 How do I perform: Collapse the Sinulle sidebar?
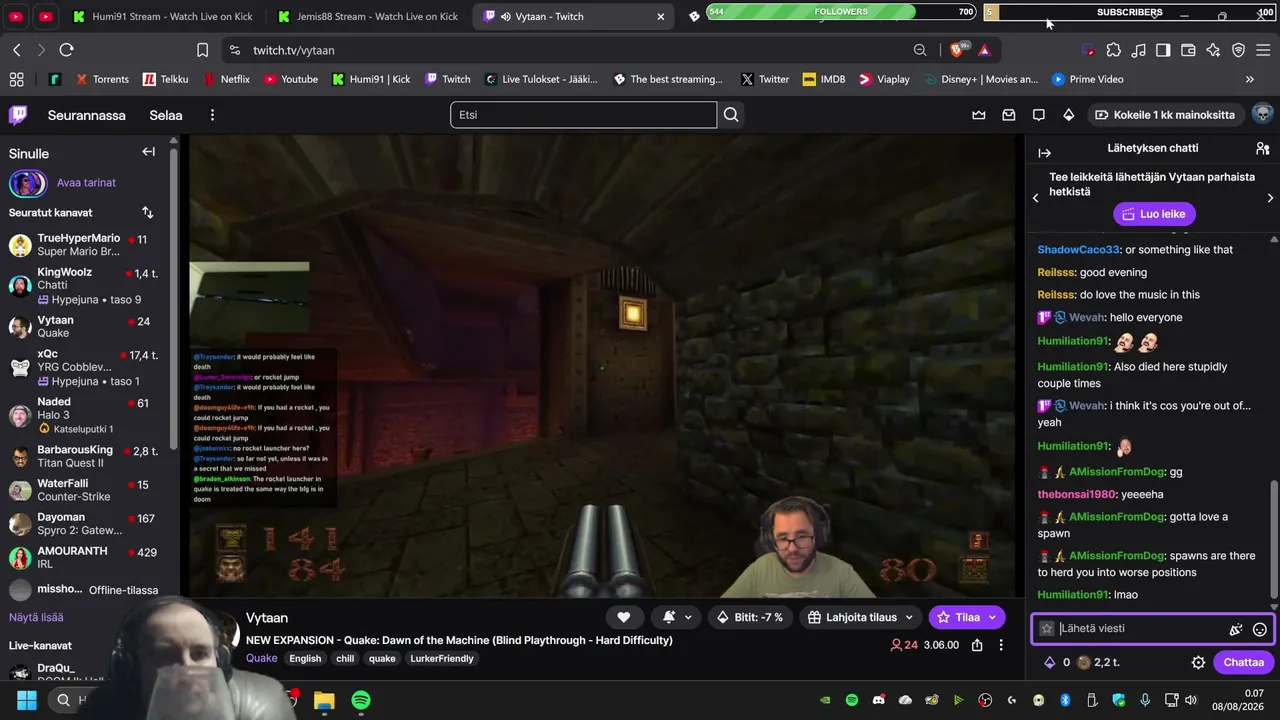148,152
